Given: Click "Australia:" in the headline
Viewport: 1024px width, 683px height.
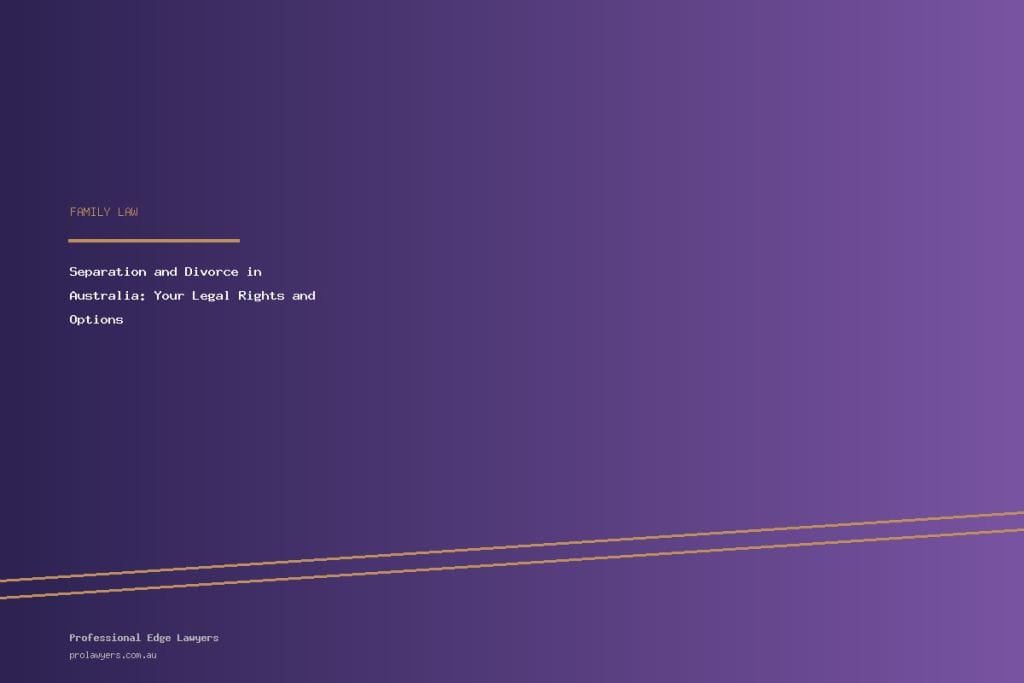Looking at the screenshot, I should click(107, 296).
